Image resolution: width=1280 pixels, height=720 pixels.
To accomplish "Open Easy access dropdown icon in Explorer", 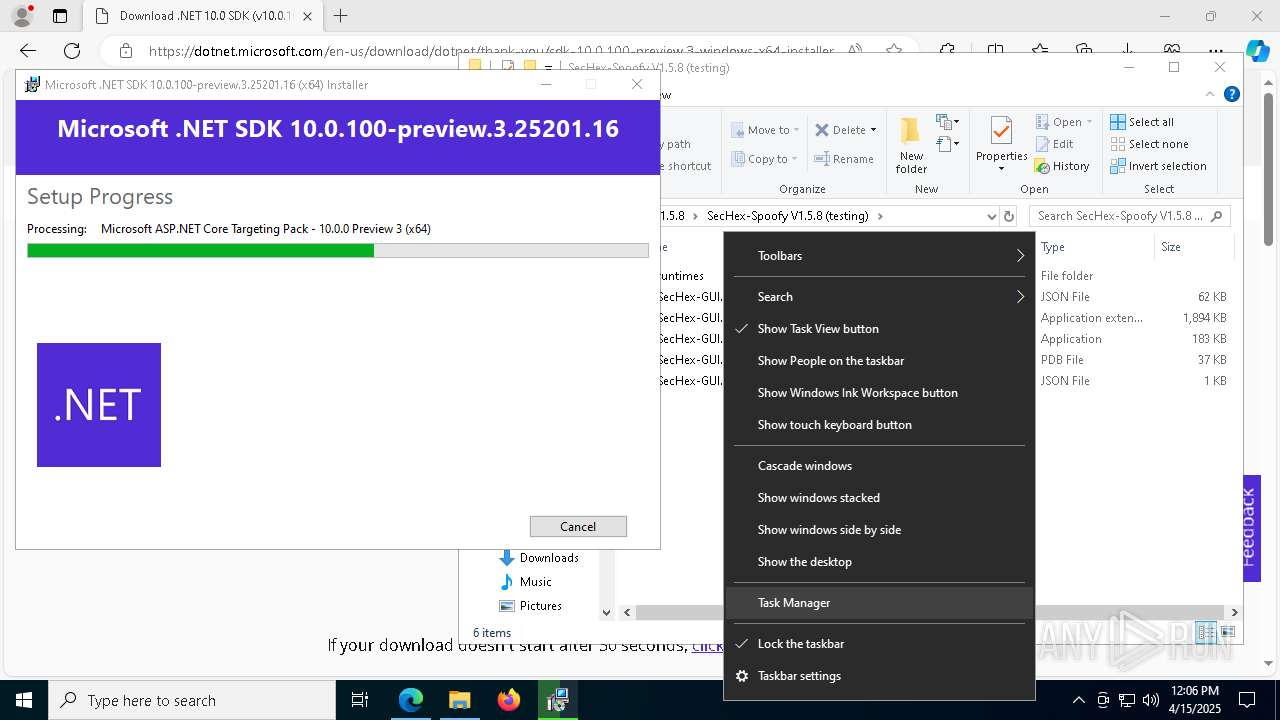I will click(947, 146).
